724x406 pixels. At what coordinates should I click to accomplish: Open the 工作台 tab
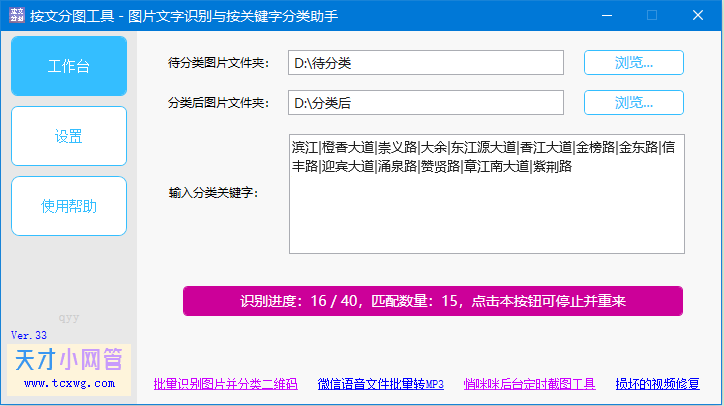coord(69,67)
